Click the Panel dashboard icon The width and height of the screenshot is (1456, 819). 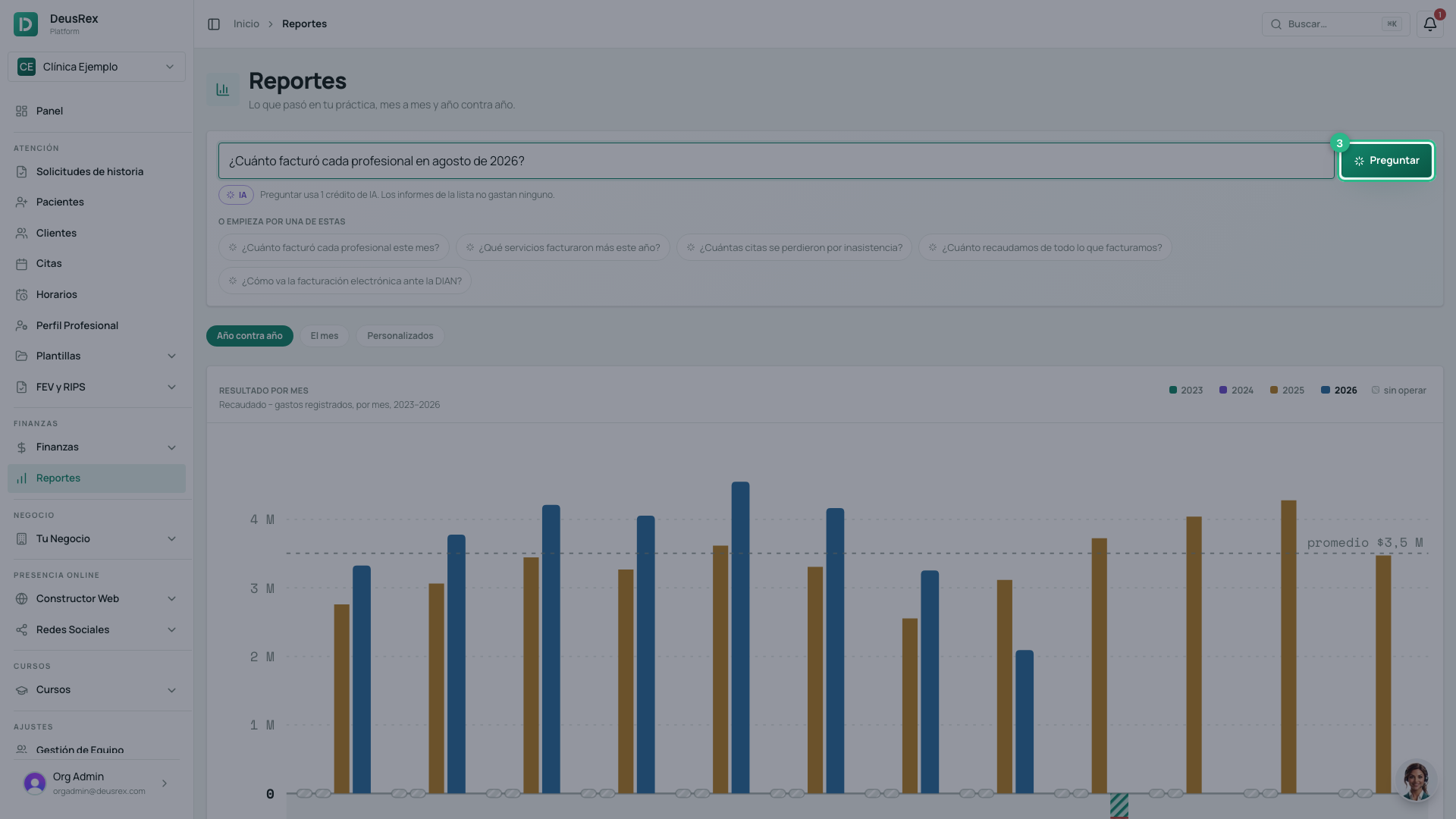tap(21, 111)
